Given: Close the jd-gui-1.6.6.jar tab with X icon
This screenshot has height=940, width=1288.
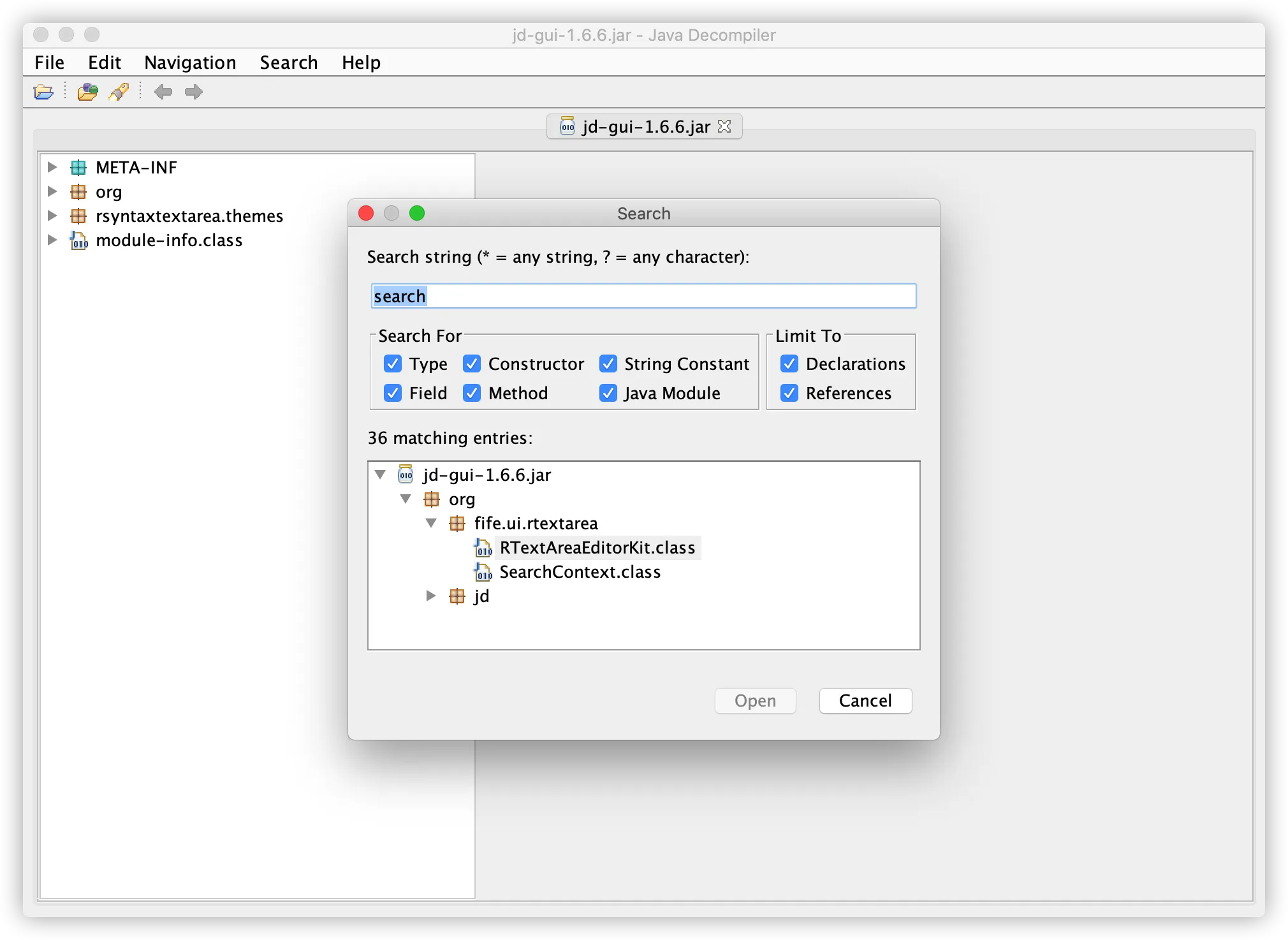Looking at the screenshot, I should [724, 126].
